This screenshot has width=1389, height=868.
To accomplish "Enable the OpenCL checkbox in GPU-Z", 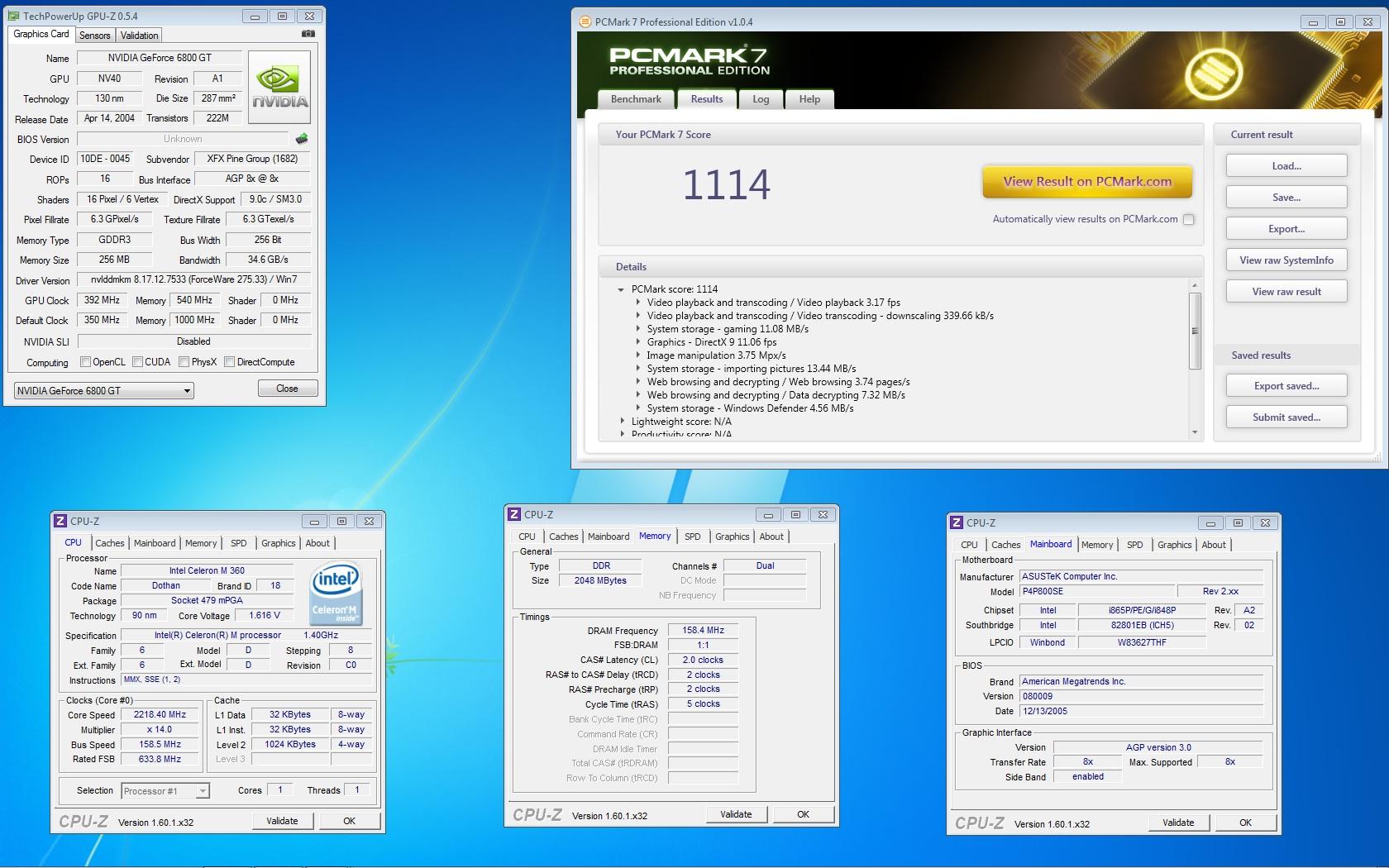I will (85, 361).
